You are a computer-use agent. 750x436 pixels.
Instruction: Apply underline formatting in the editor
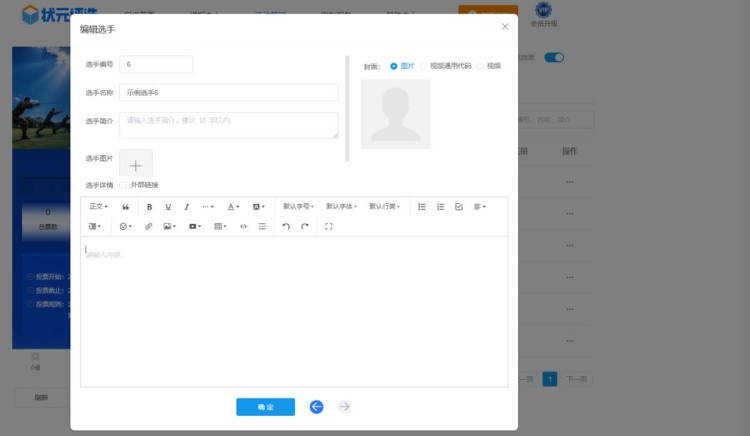click(168, 207)
